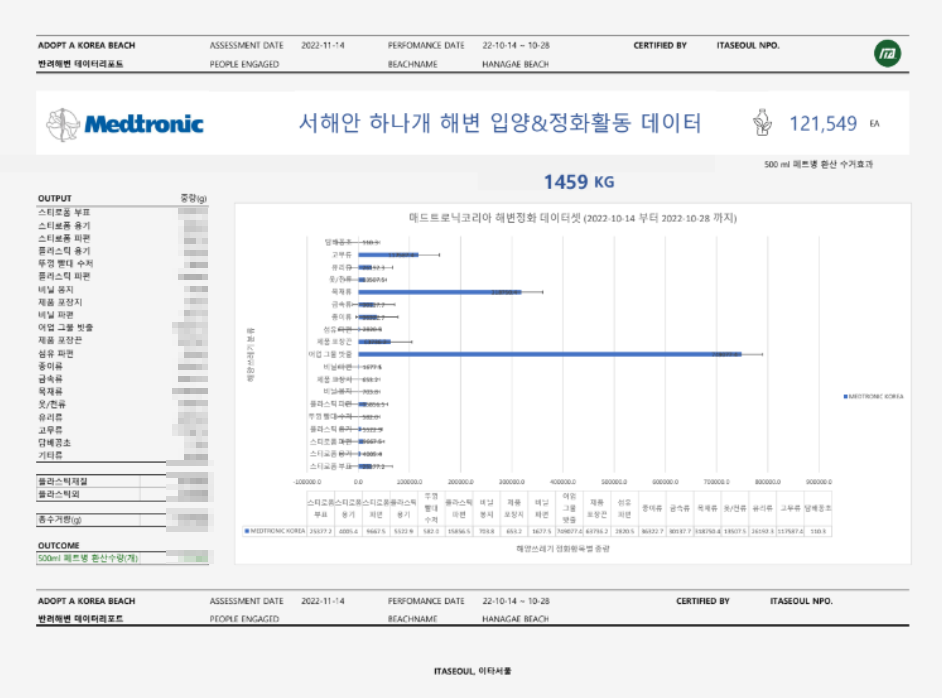Select 옷/천류 row in OUTPUT list
The image size is (942, 698).
[123, 404]
